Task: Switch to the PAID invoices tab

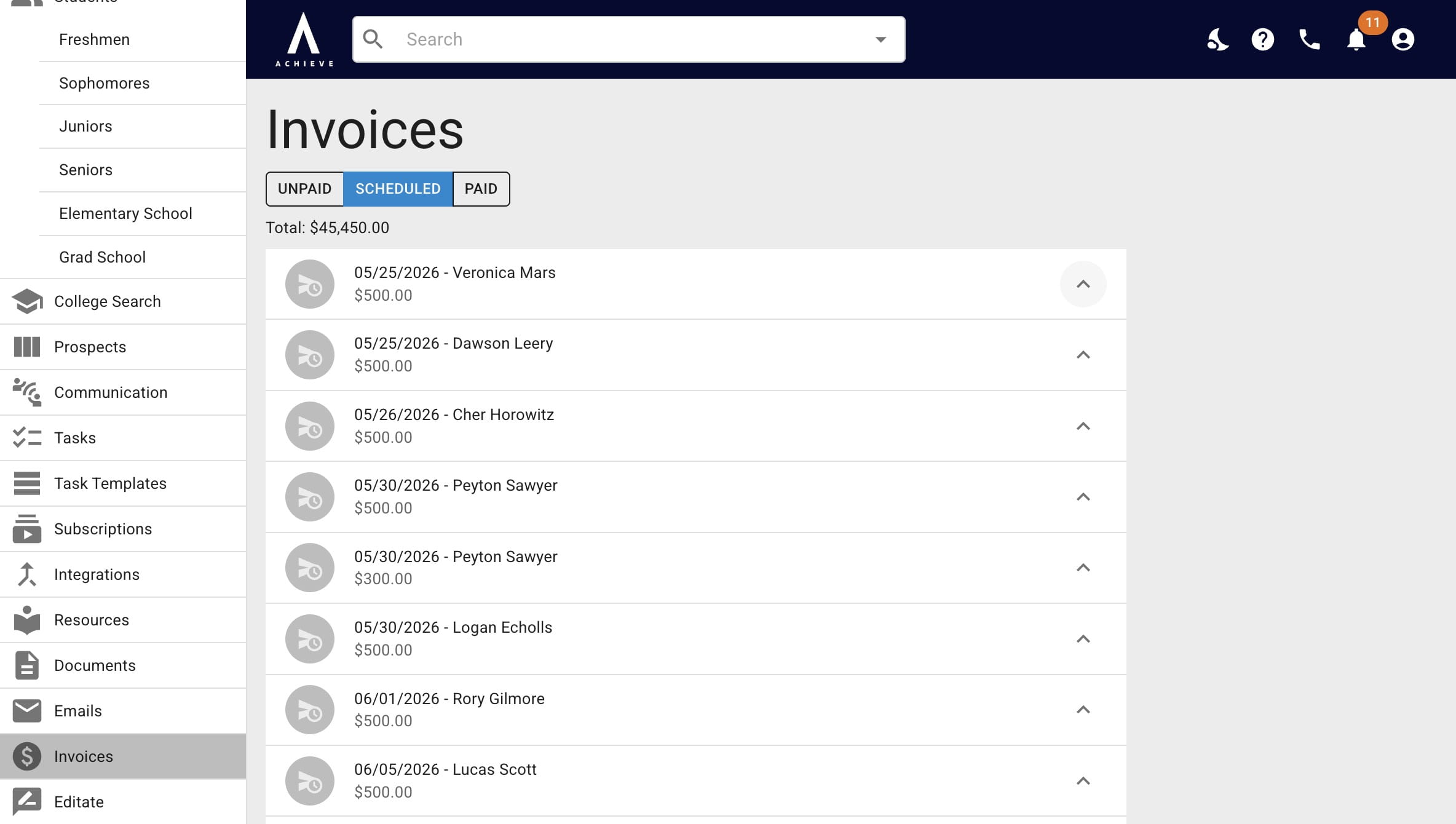Action: tap(481, 189)
